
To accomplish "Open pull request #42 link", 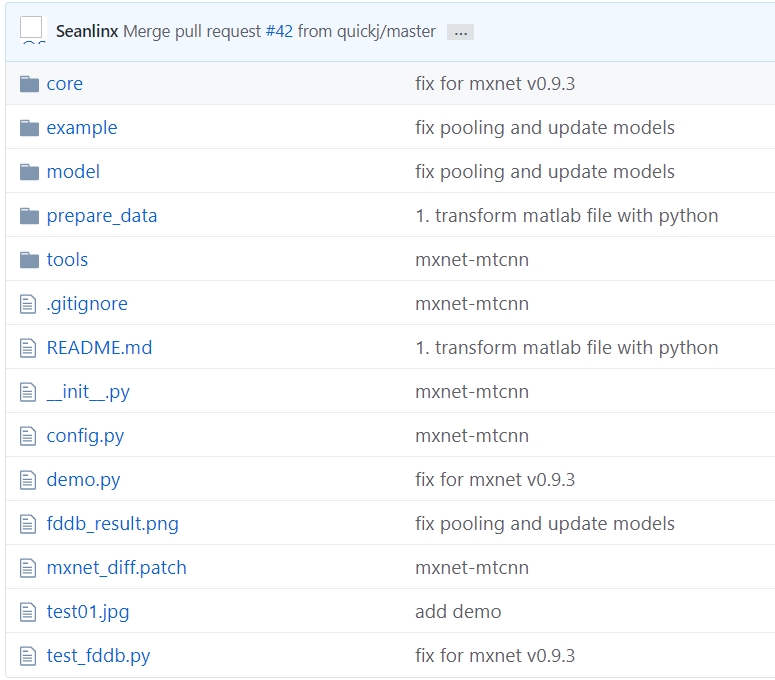I will 279,31.
